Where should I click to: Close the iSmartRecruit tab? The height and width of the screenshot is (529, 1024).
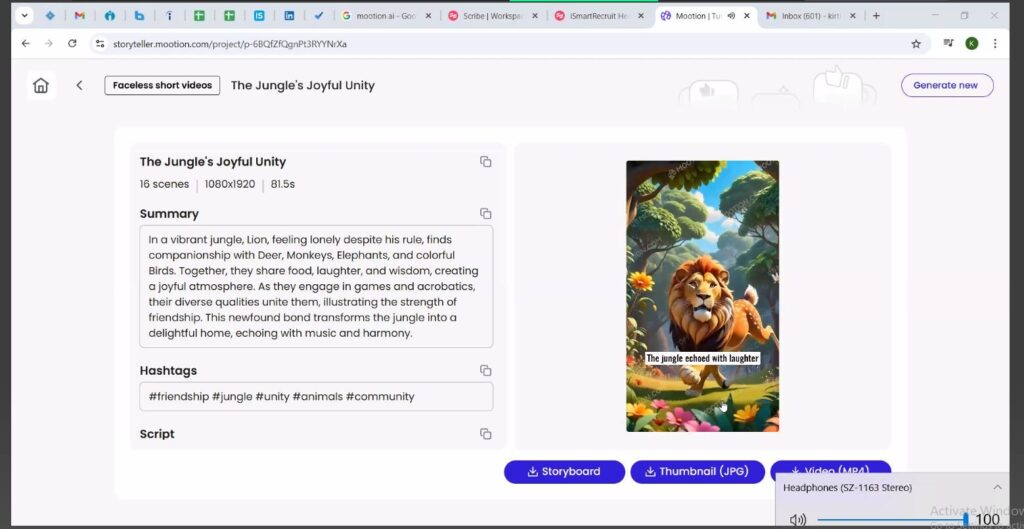[x=641, y=16]
